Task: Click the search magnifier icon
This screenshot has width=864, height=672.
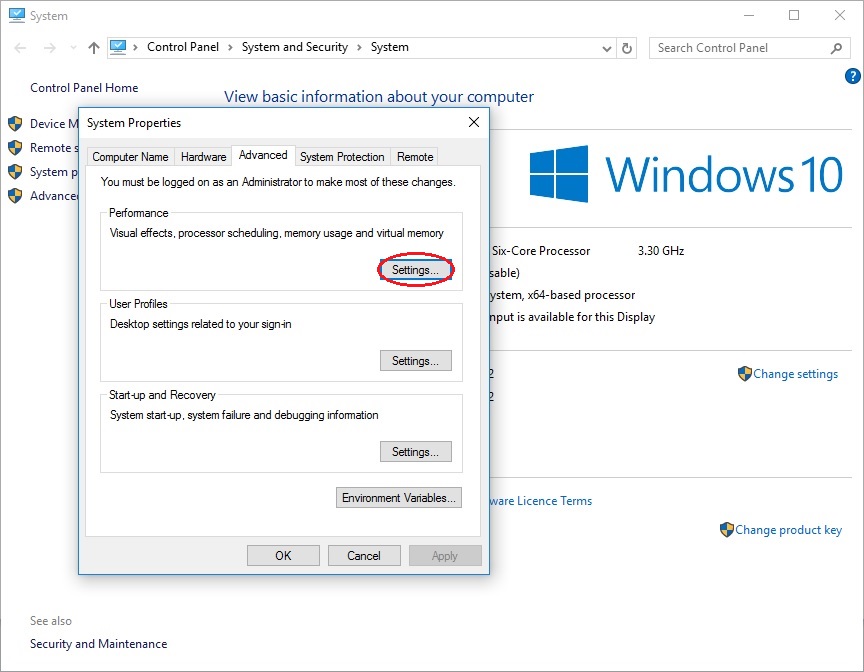Action: pos(836,48)
